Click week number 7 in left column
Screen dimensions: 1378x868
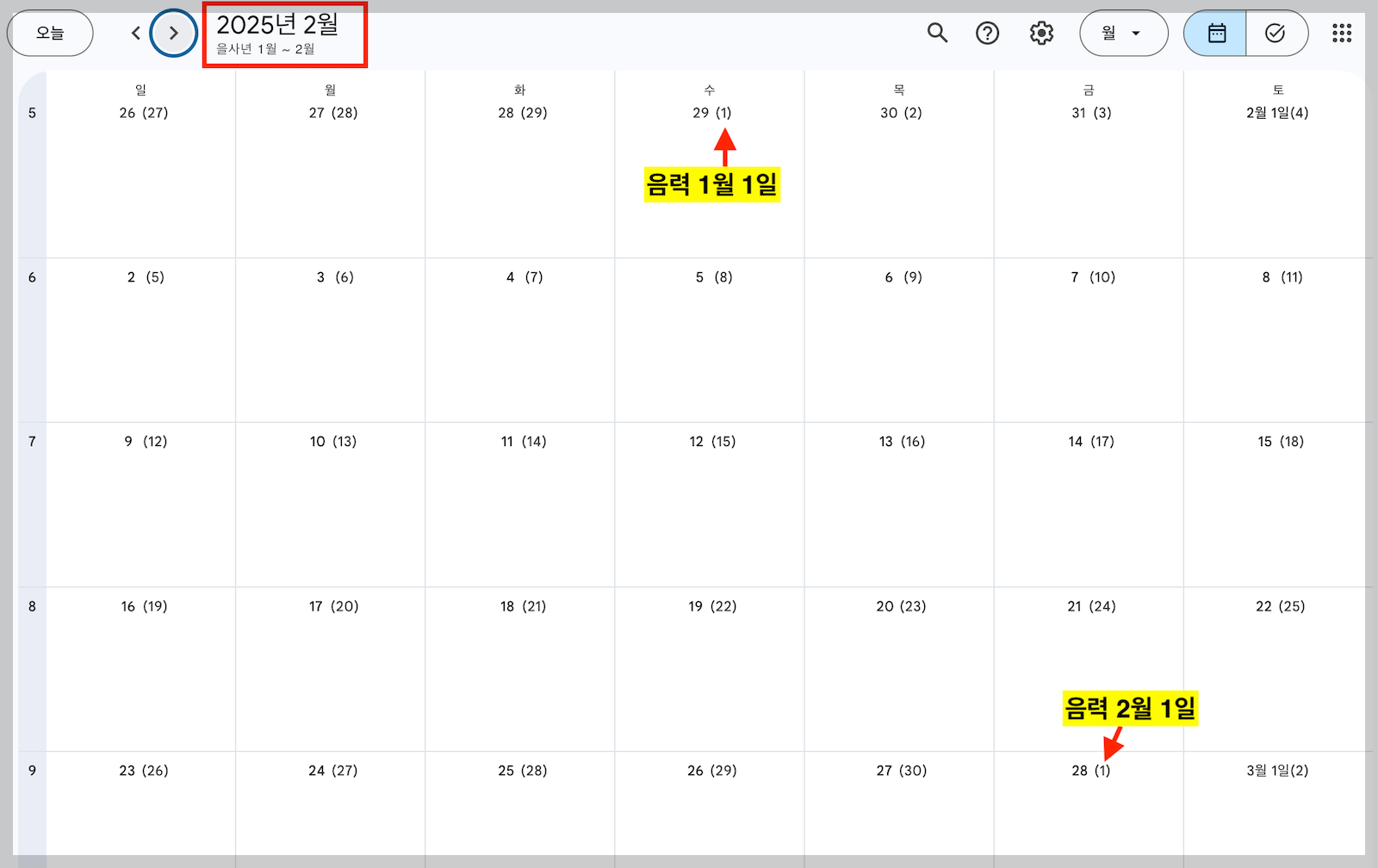point(31,441)
